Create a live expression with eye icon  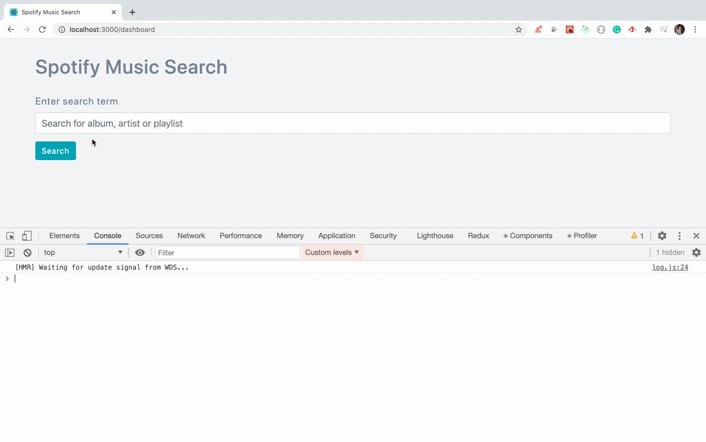140,253
